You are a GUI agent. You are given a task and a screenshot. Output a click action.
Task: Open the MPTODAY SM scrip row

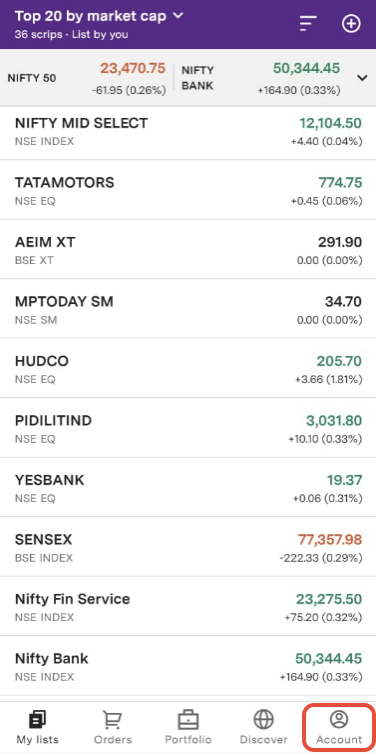[x=188, y=309]
